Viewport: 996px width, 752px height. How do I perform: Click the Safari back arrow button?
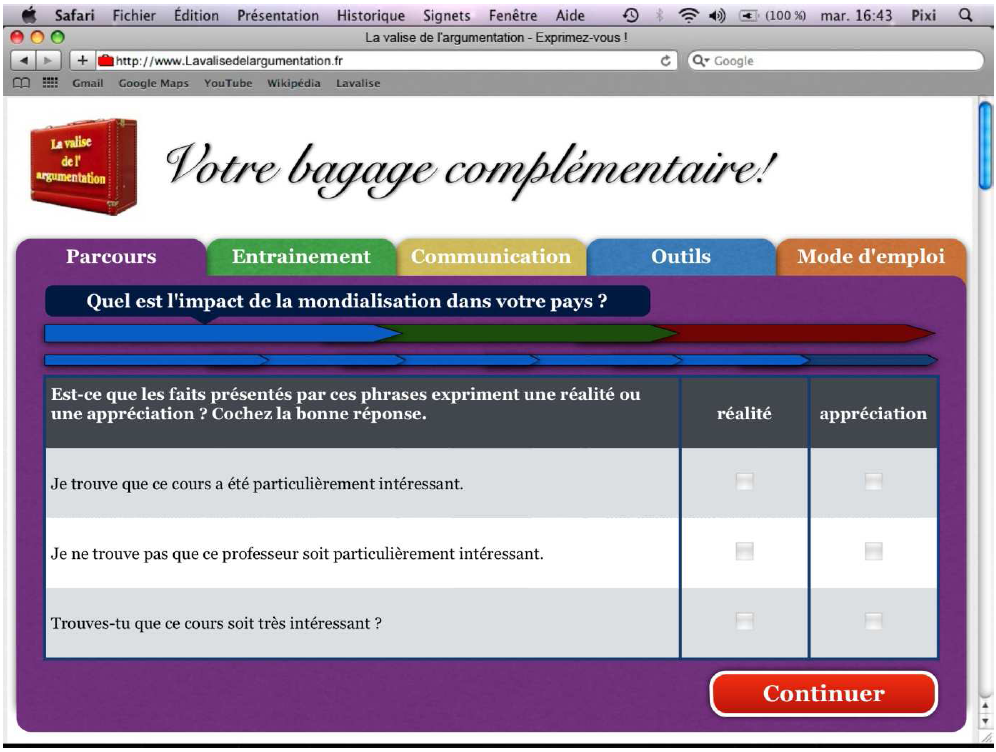[21, 61]
